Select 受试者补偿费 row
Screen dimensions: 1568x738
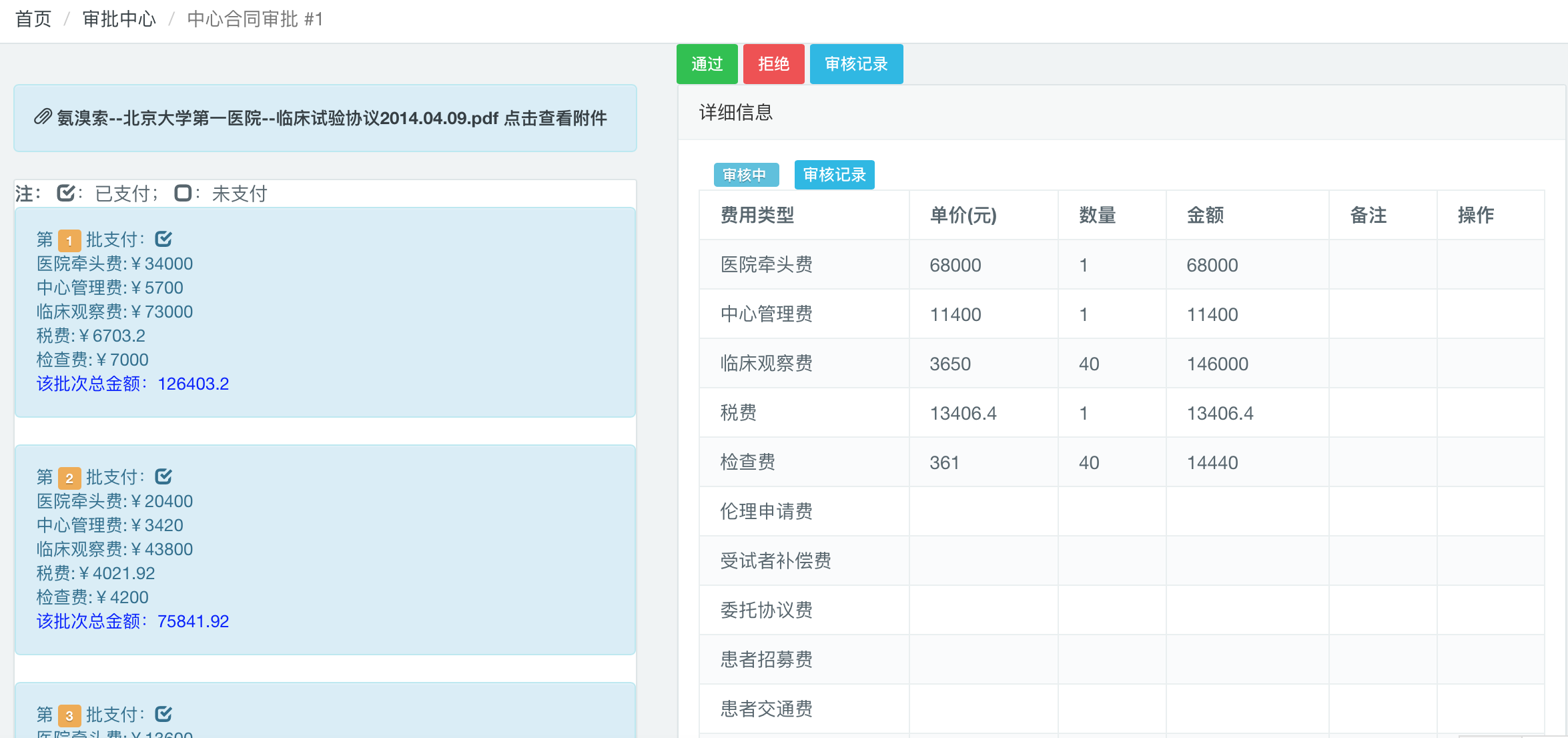pos(1122,561)
